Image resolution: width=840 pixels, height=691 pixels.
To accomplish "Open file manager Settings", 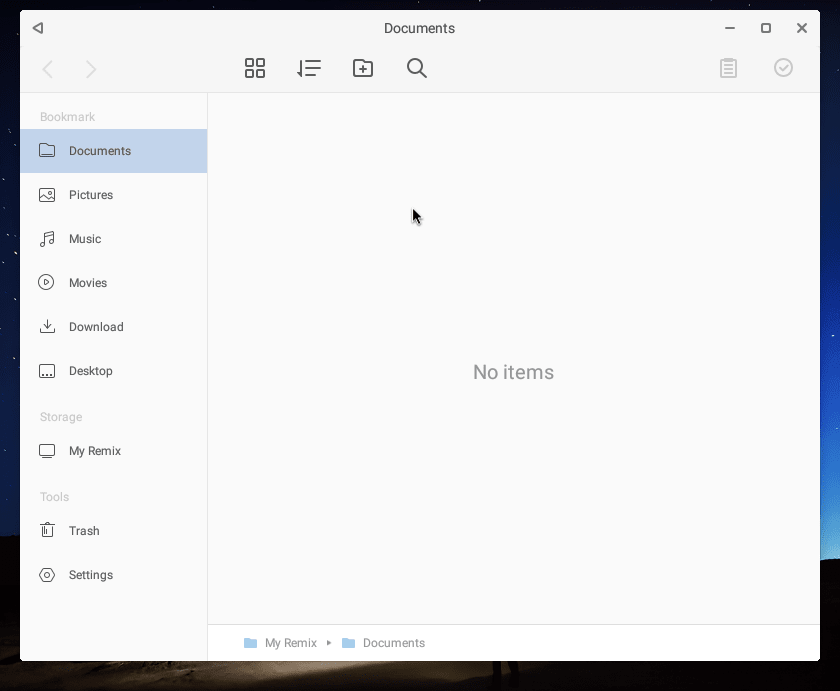I will pyautogui.click(x=114, y=575).
